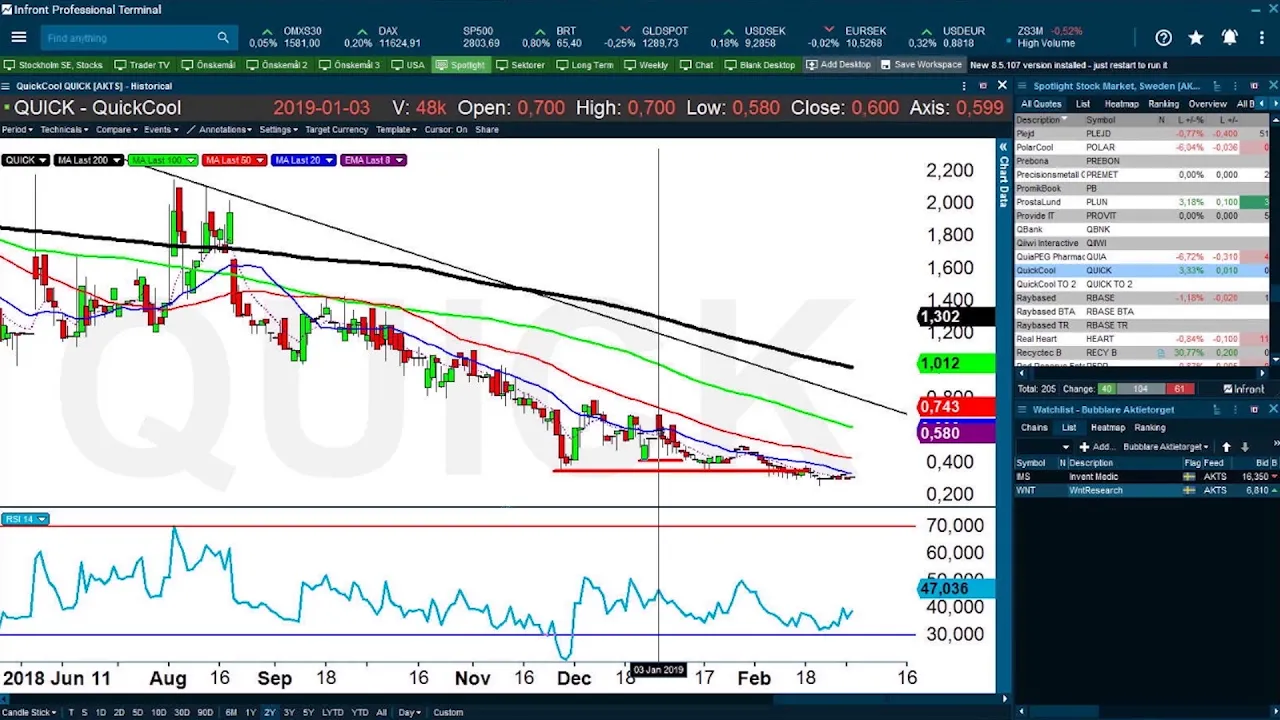This screenshot has height=720, width=1280.
Task: Select the 2Y period button
Action: (x=270, y=713)
